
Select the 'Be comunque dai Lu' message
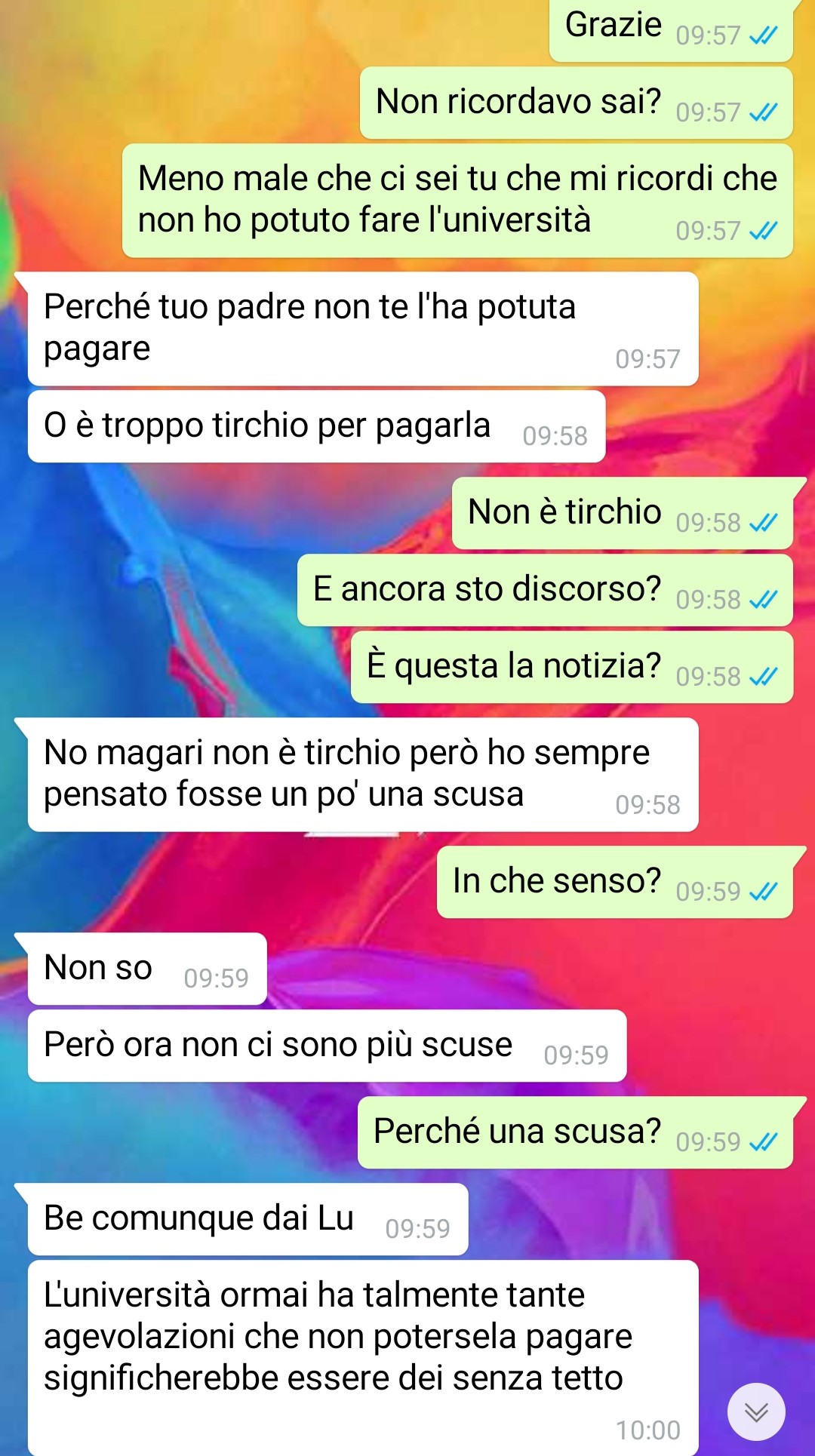248,1219
